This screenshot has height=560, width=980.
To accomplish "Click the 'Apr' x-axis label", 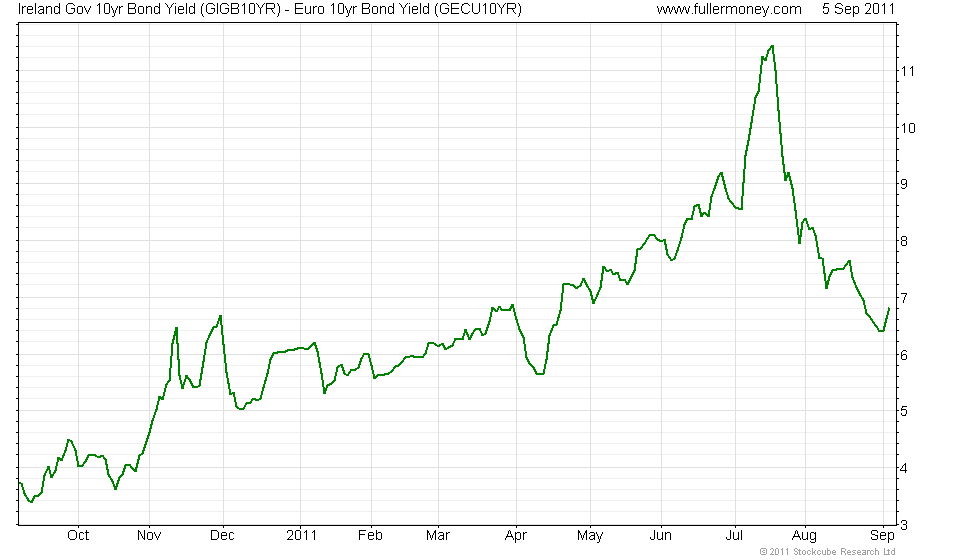I will (516, 536).
